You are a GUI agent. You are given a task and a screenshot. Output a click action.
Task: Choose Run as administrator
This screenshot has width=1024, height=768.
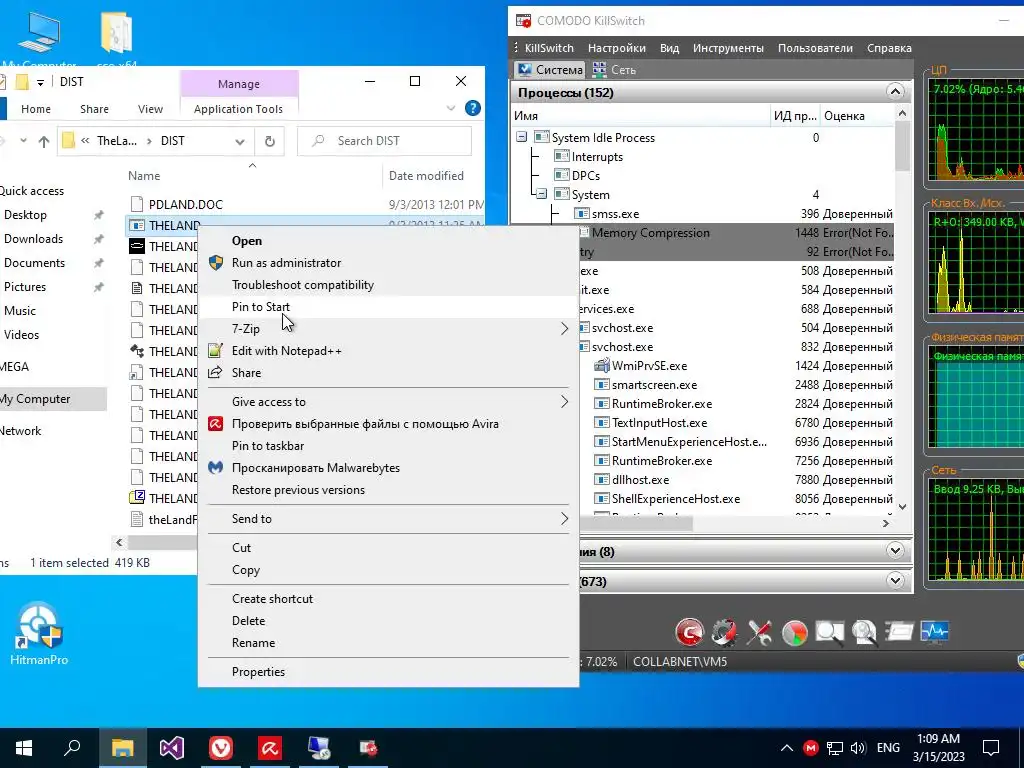pyautogui.click(x=388, y=263)
